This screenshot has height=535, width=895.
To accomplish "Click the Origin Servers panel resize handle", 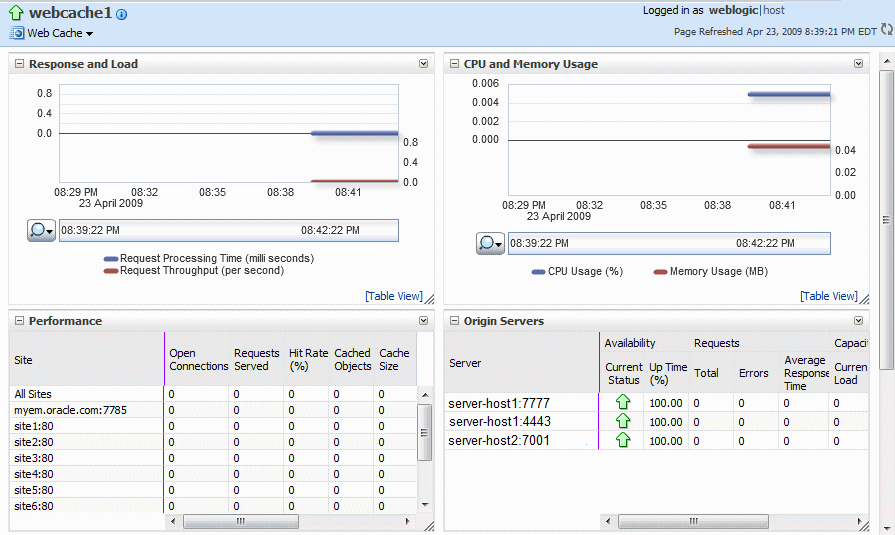I will pyautogui.click(x=864, y=525).
